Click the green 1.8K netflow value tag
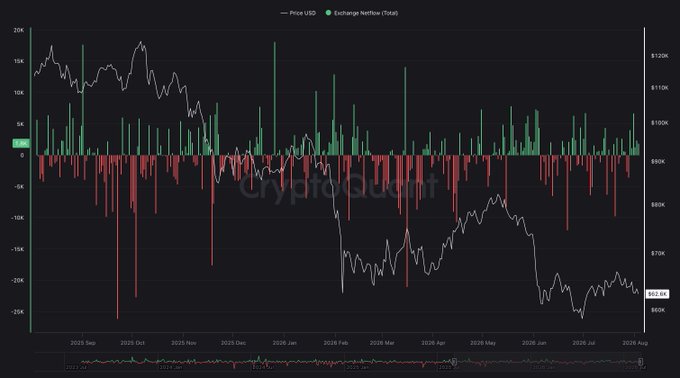Screen dimensions: 680x378 pos(20,143)
